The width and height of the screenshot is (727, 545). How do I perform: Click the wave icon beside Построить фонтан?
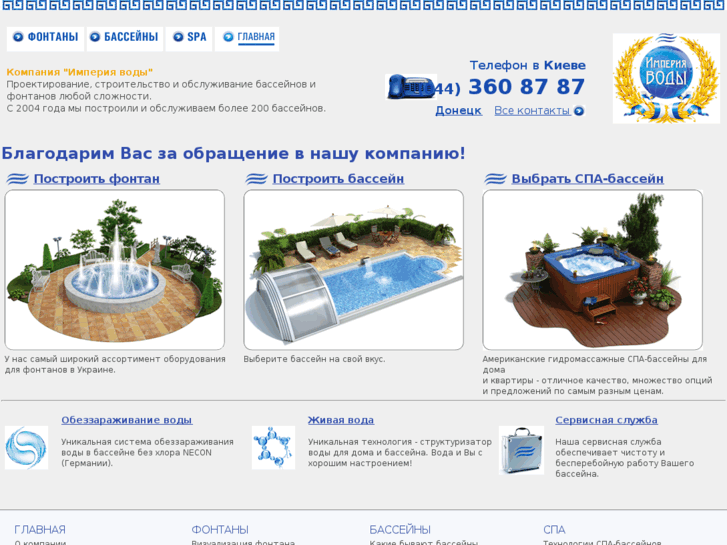[18, 179]
